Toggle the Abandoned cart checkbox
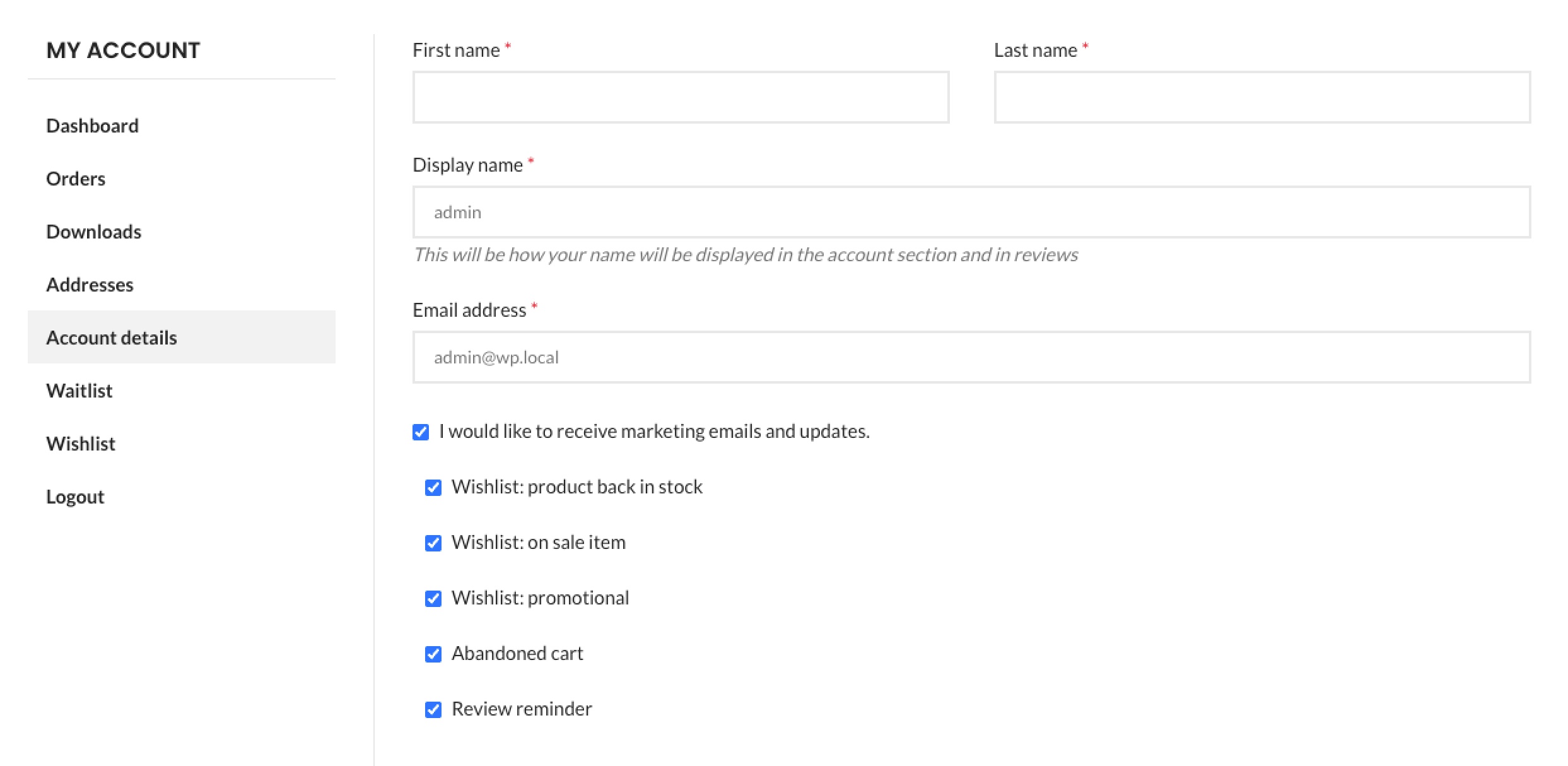1568x766 pixels. coord(433,654)
